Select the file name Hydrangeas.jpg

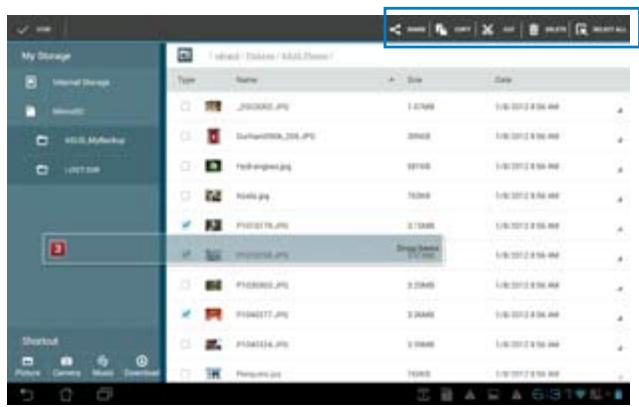coord(263,166)
